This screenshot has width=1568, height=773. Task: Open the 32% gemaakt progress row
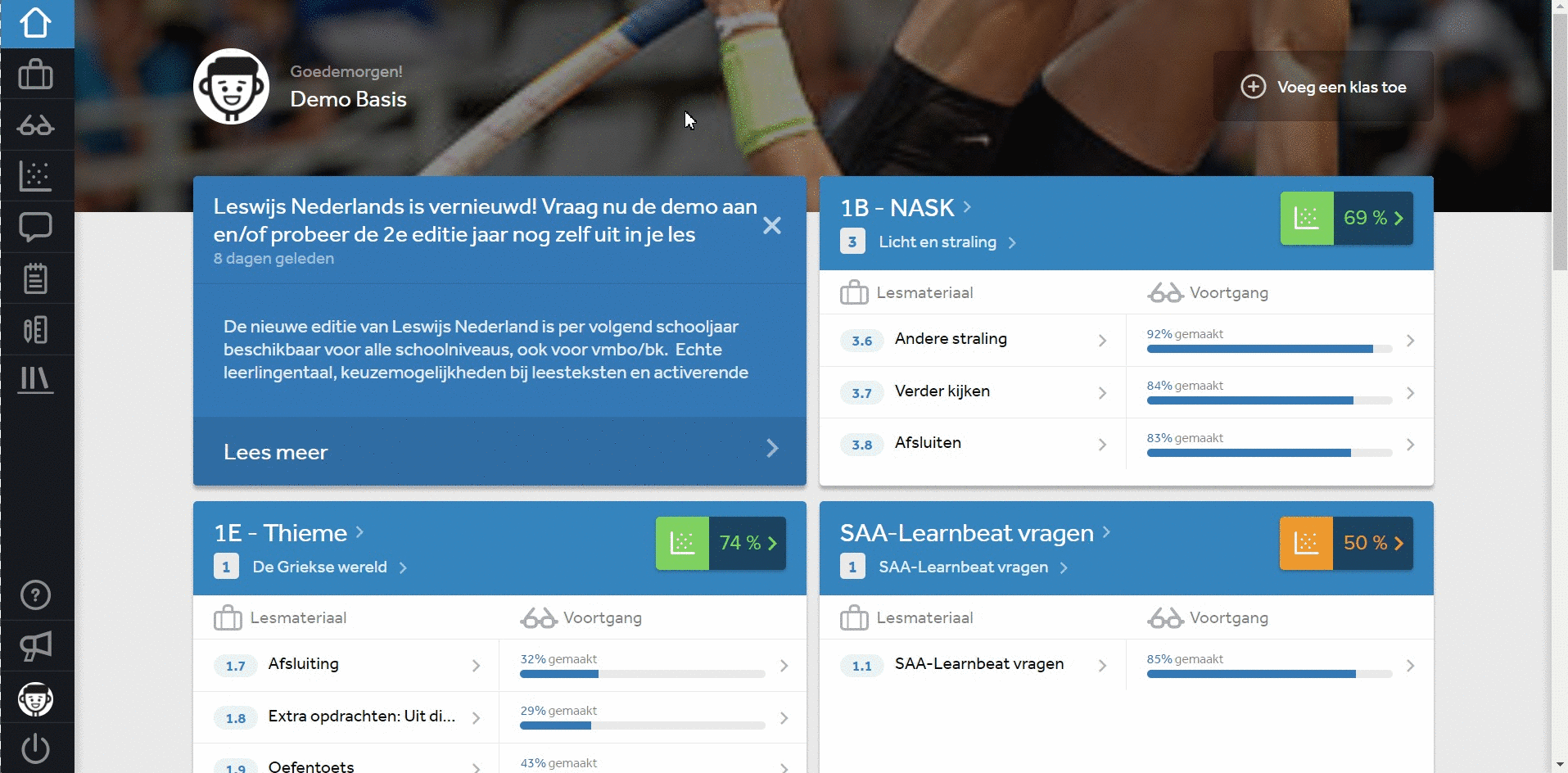tap(653, 665)
